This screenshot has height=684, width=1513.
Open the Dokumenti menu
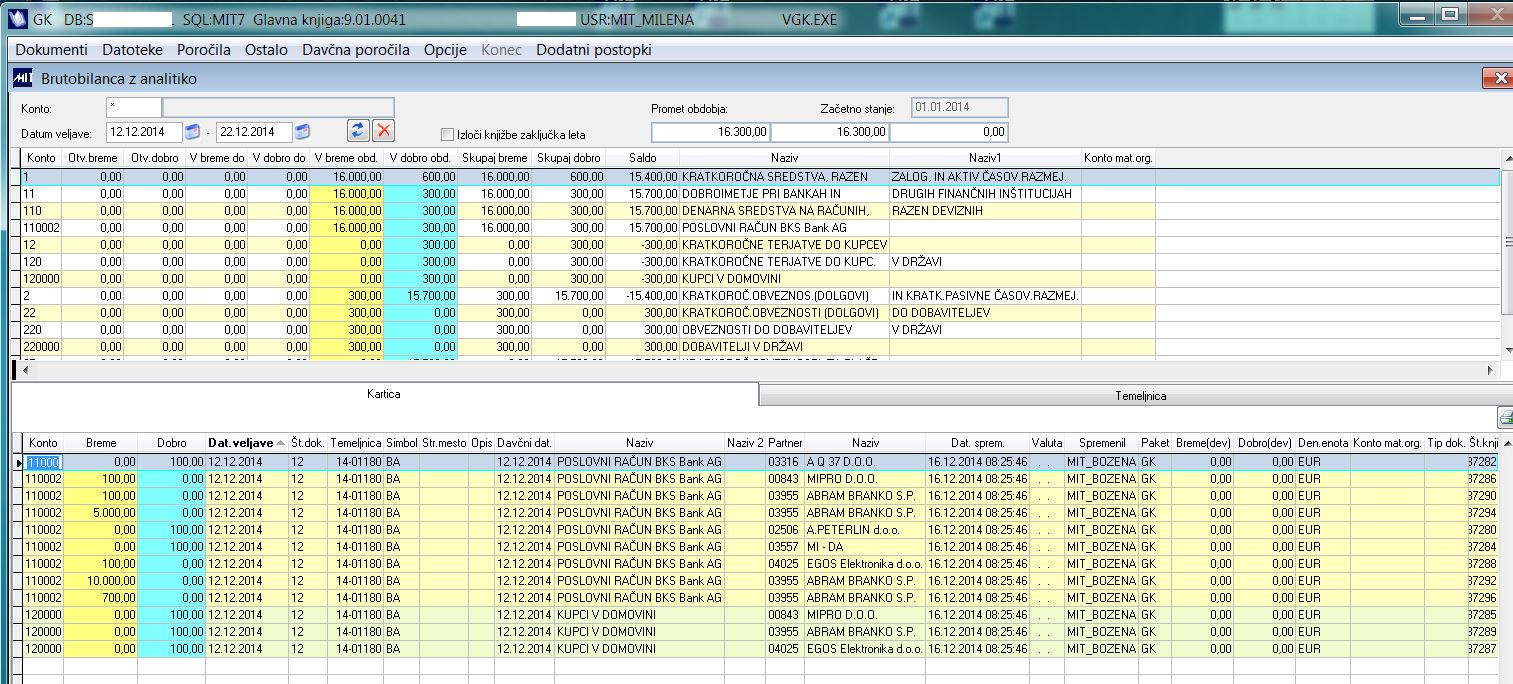pyautogui.click(x=52, y=50)
